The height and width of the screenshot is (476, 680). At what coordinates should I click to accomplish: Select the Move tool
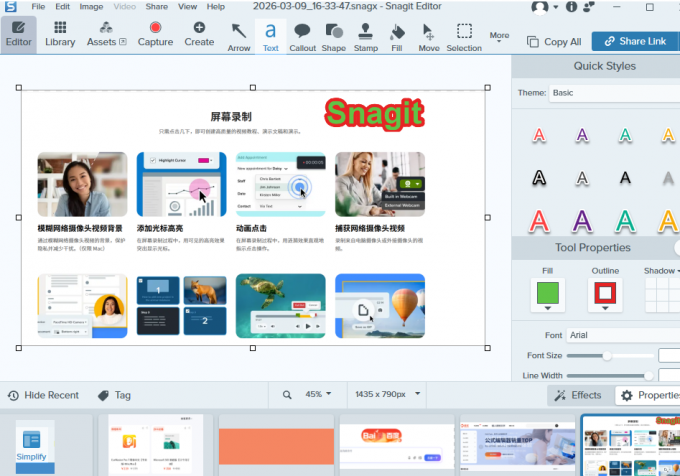tap(428, 37)
